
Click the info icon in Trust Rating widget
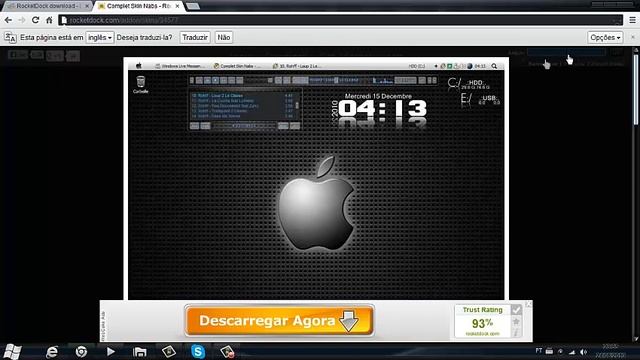[516, 333]
